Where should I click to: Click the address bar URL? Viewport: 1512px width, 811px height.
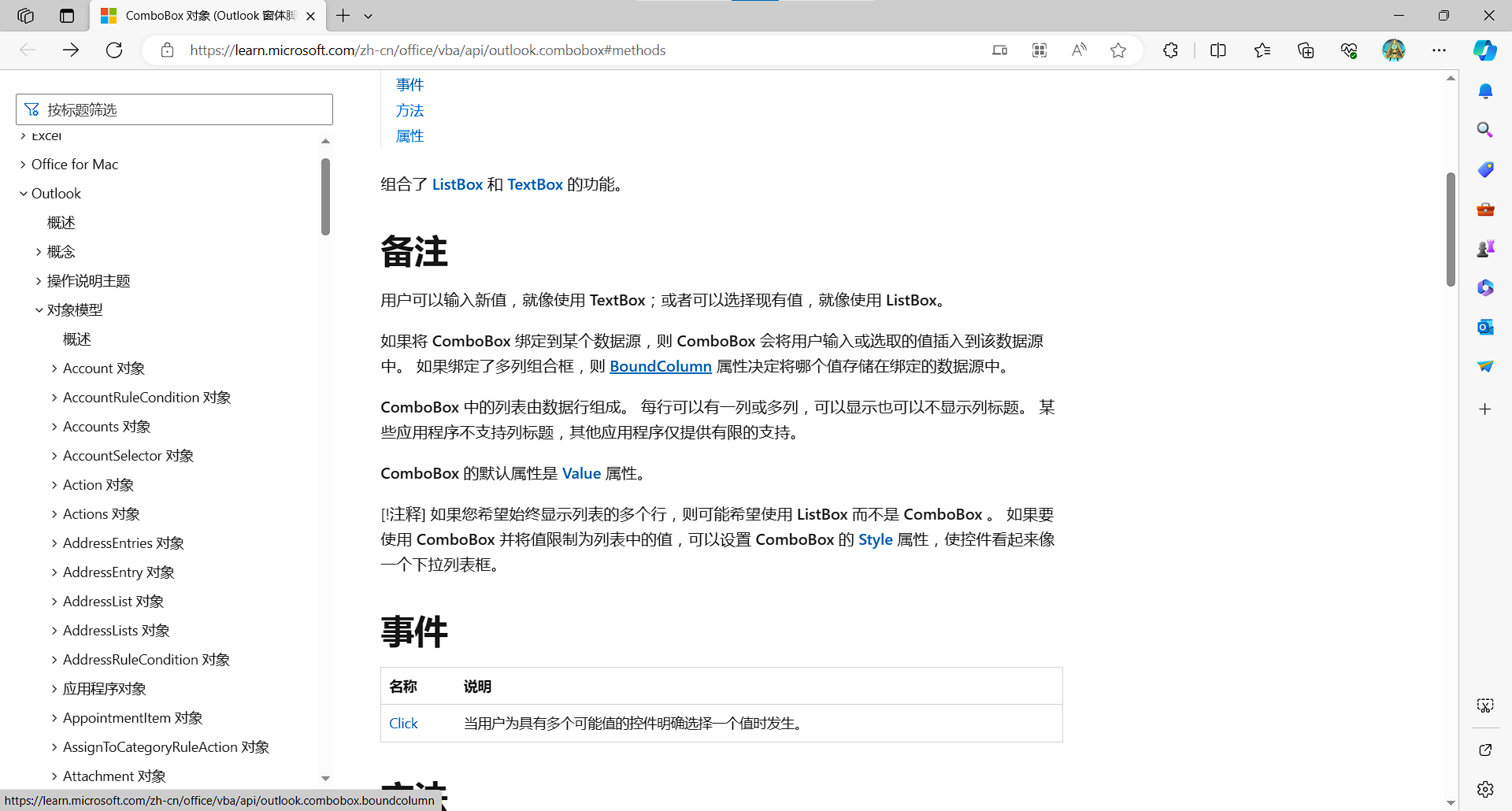(428, 50)
